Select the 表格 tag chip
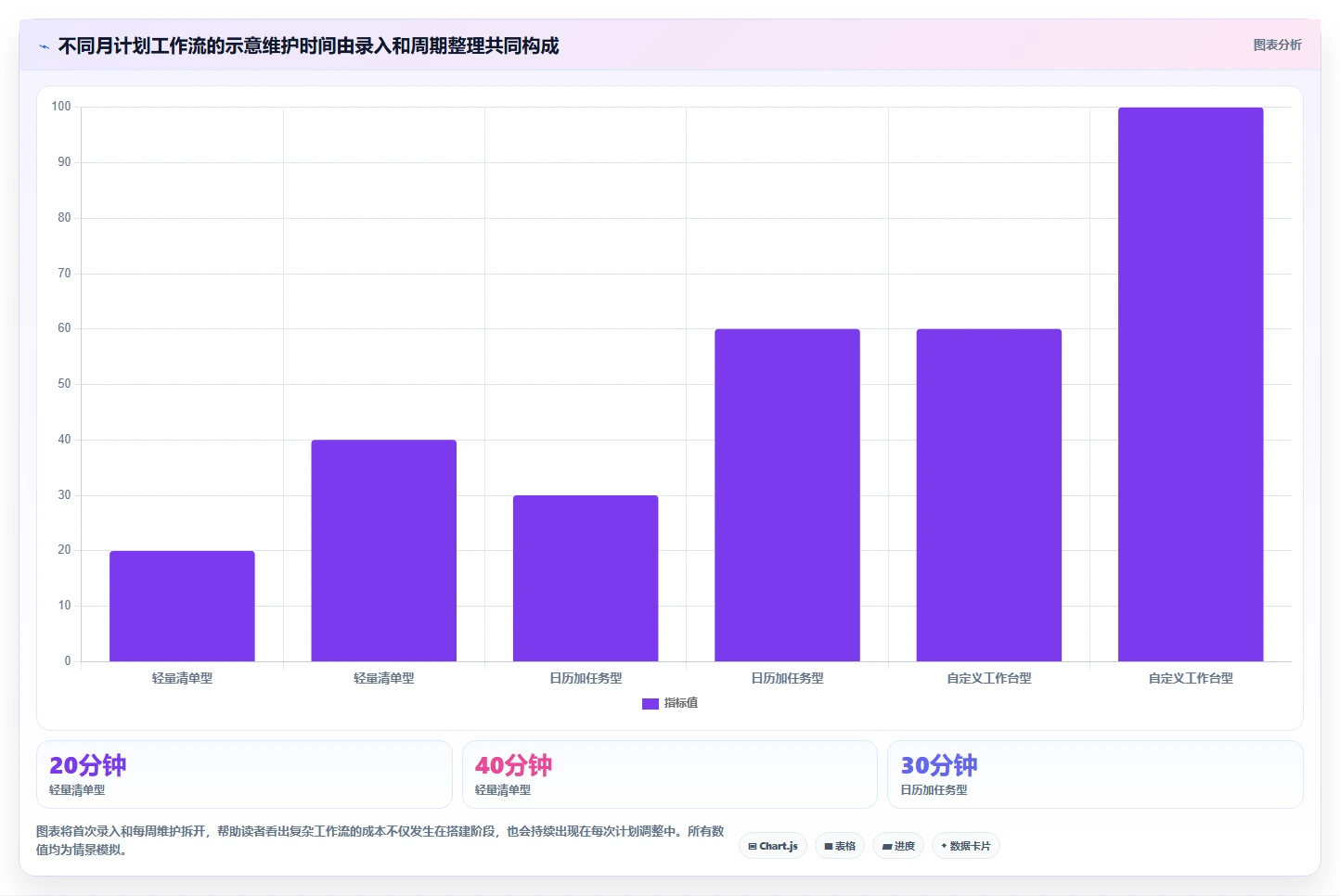Image resolution: width=1340 pixels, height=896 pixels. pos(840,846)
